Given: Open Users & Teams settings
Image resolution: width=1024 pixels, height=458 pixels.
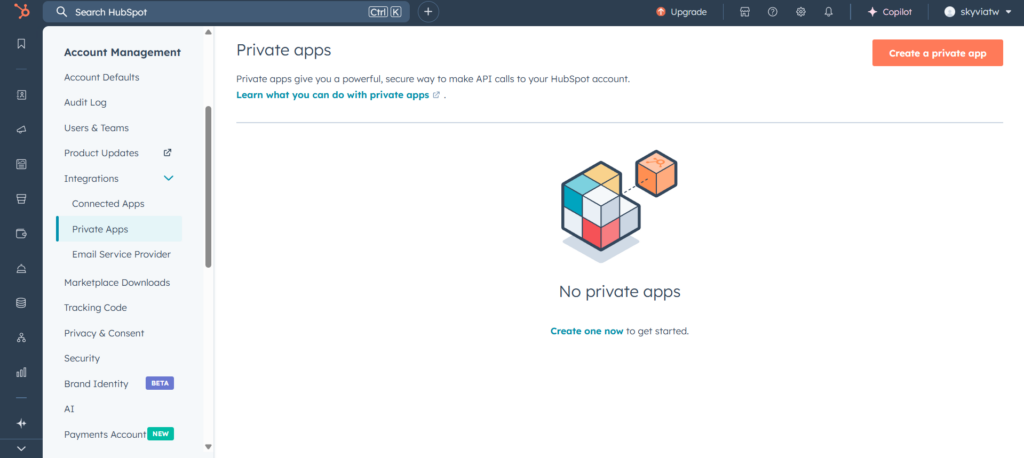Looking at the screenshot, I should [96, 128].
